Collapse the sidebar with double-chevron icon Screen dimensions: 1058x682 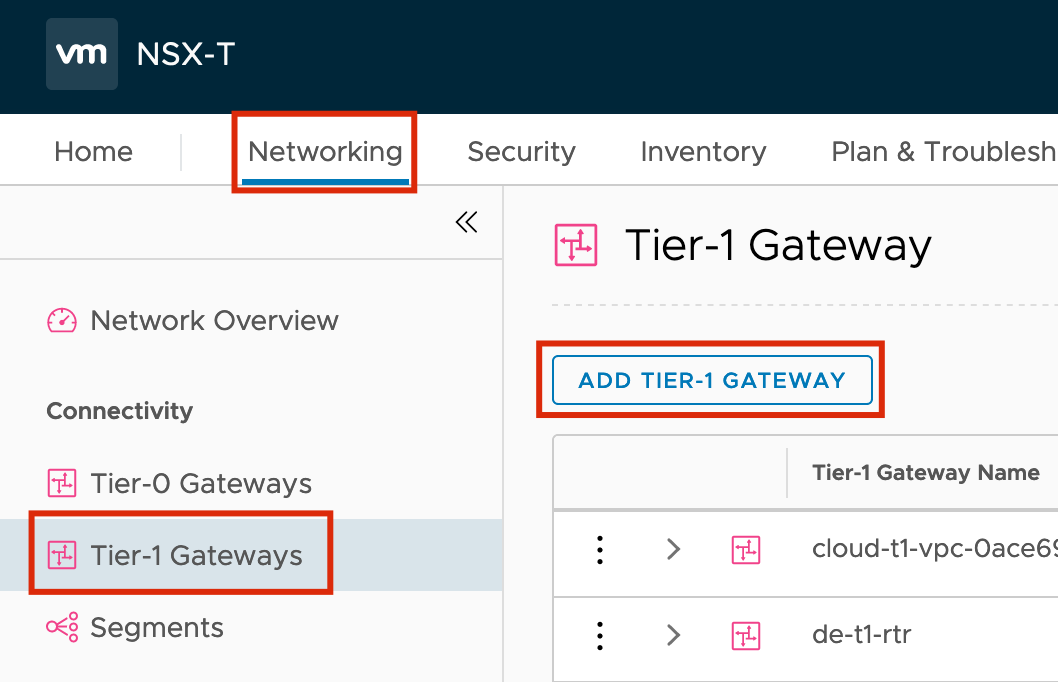466,222
